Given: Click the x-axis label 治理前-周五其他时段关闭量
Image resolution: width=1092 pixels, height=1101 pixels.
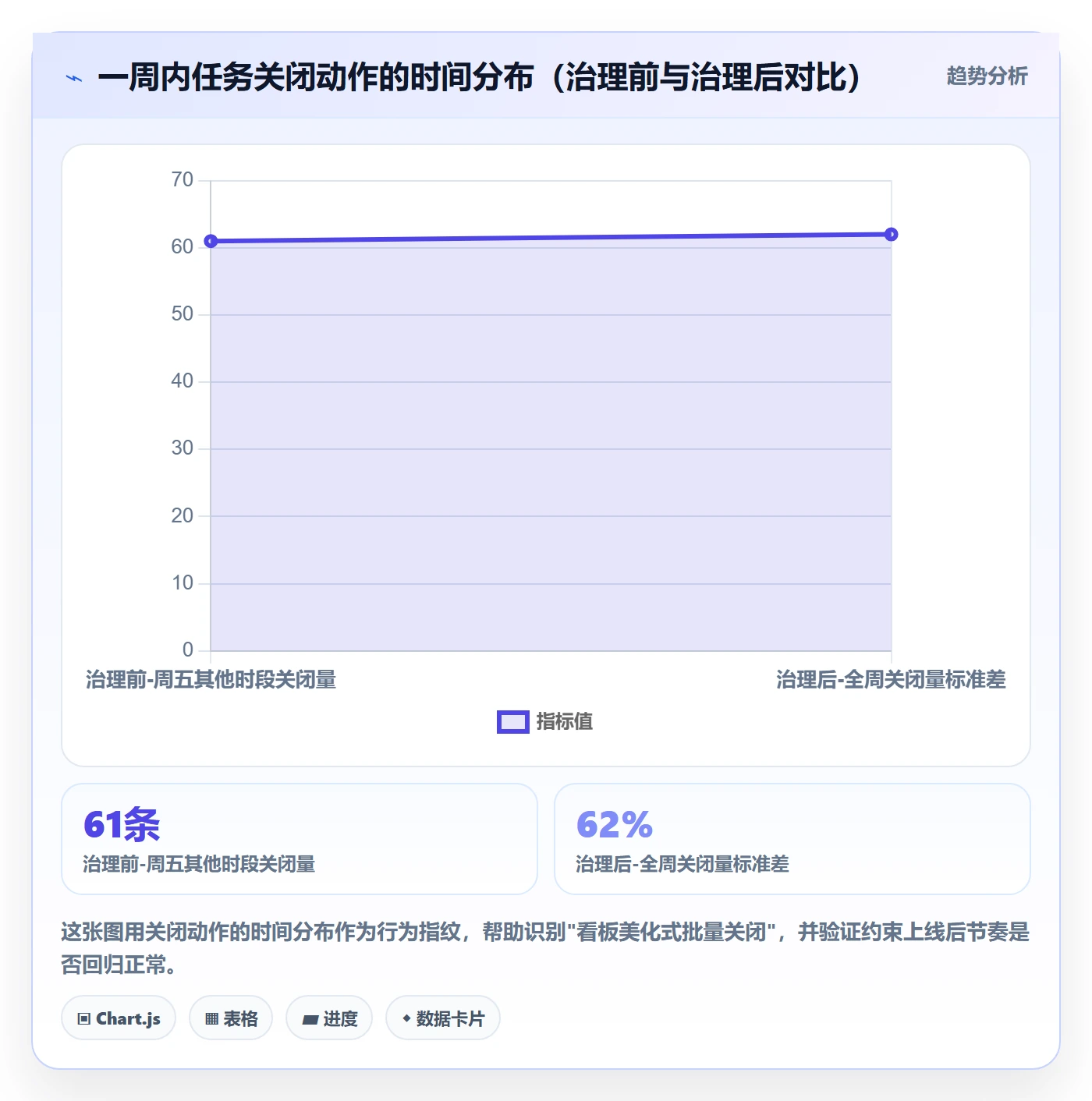Looking at the screenshot, I should pyautogui.click(x=211, y=680).
